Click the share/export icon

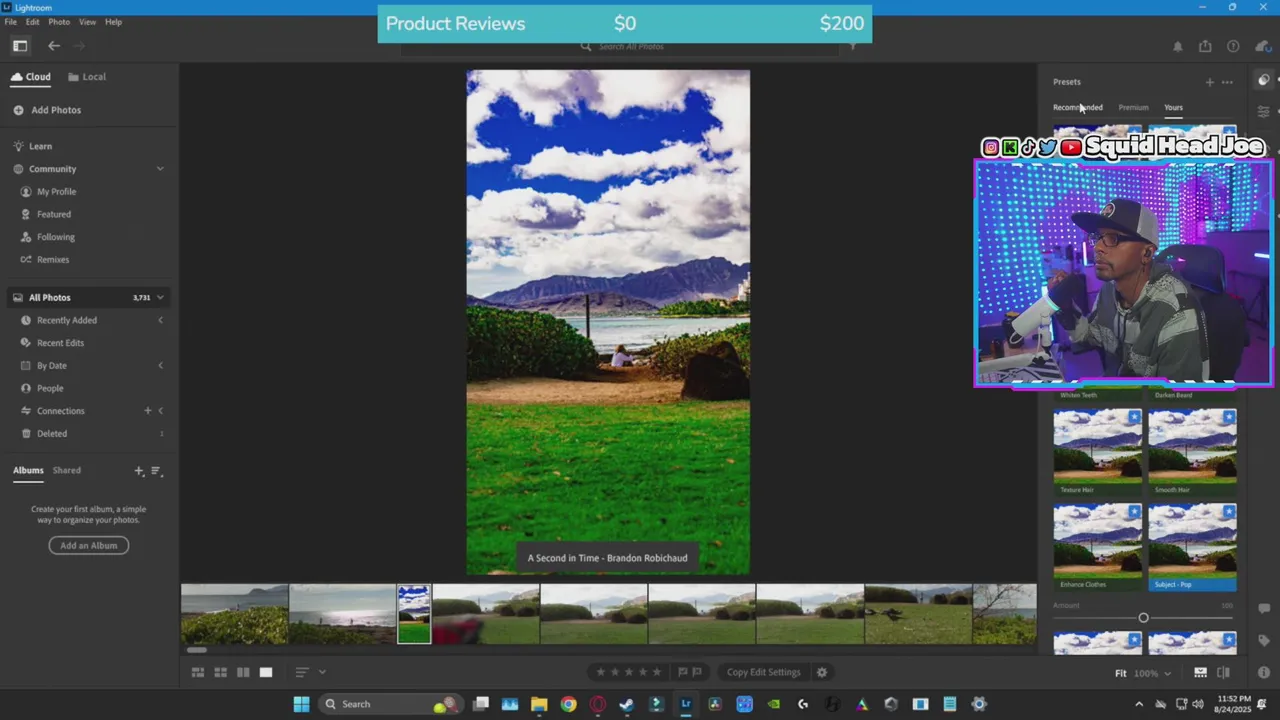point(1205,46)
